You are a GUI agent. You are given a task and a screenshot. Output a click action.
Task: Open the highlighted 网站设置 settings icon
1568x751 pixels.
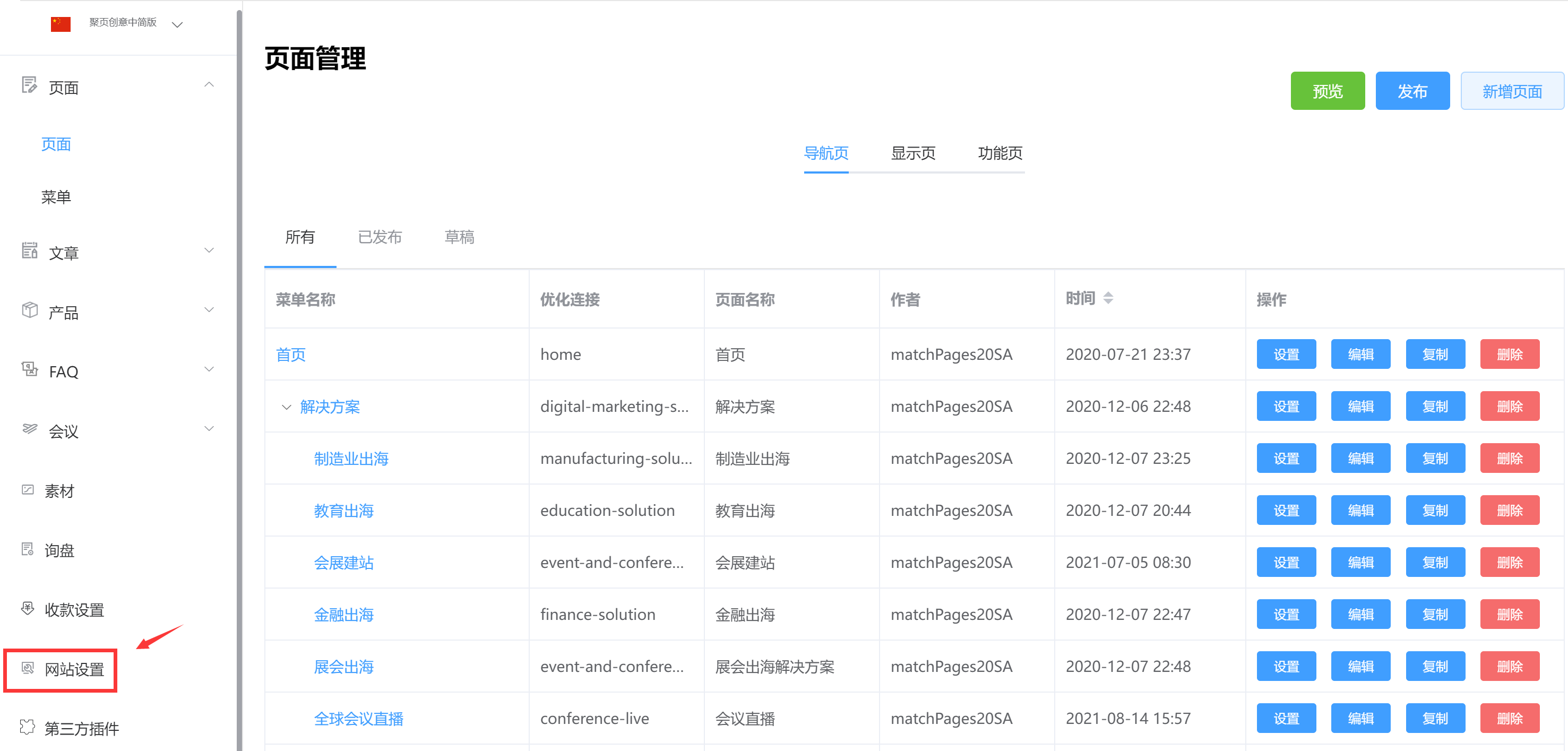pyautogui.click(x=28, y=669)
